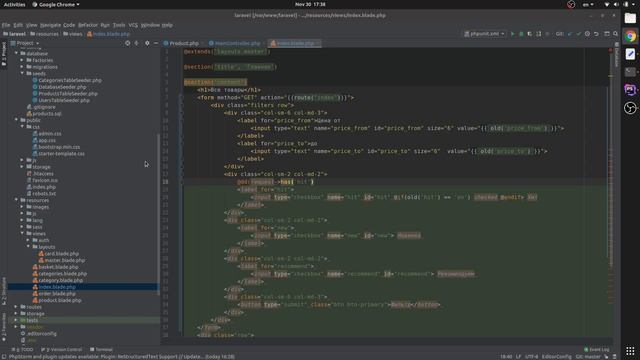Expand the migrations folder

point(22,67)
